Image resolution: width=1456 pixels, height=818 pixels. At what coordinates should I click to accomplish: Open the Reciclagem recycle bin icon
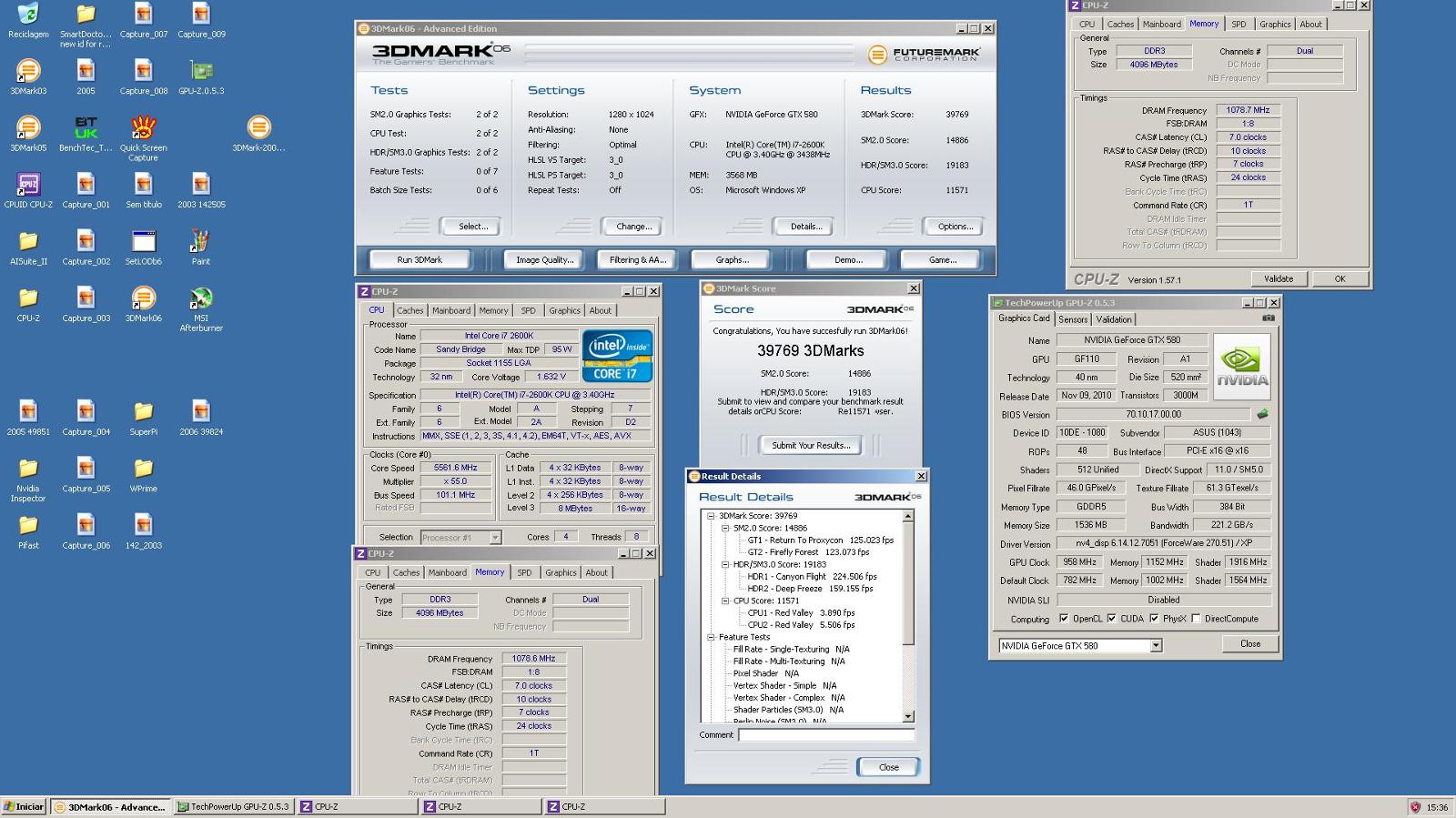pos(28,20)
